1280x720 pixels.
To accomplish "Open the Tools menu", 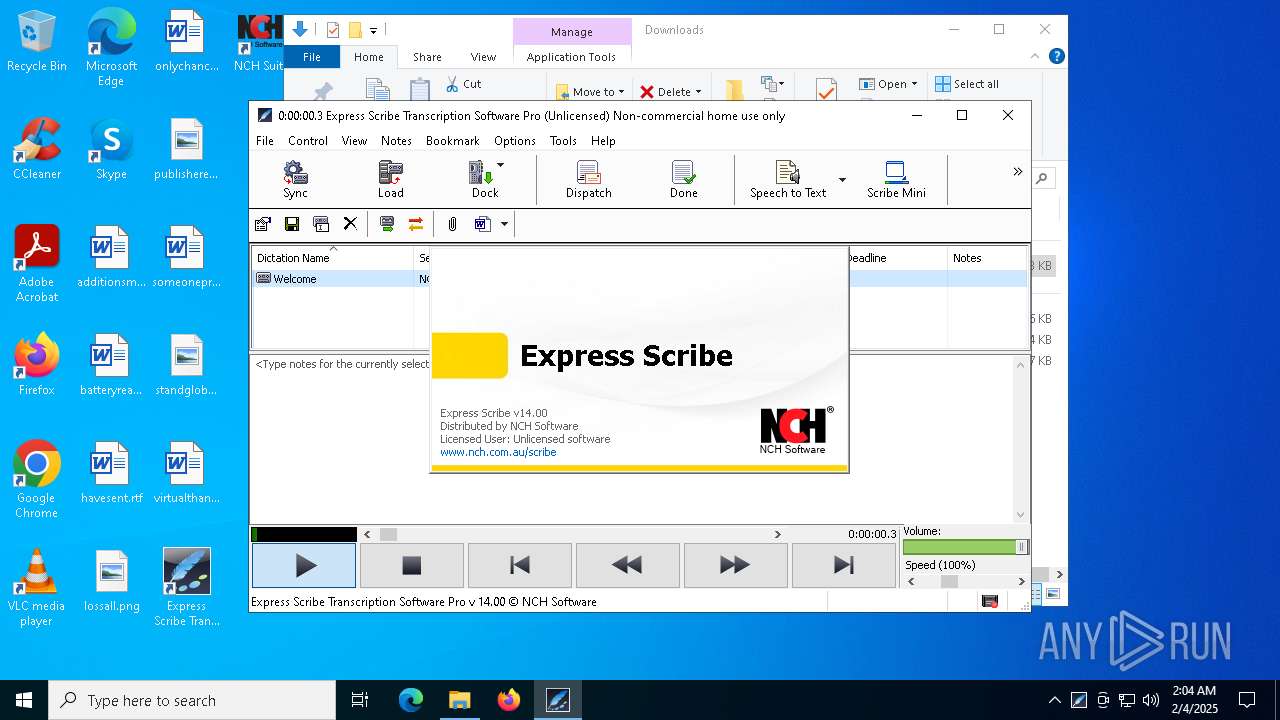I will click(x=563, y=141).
